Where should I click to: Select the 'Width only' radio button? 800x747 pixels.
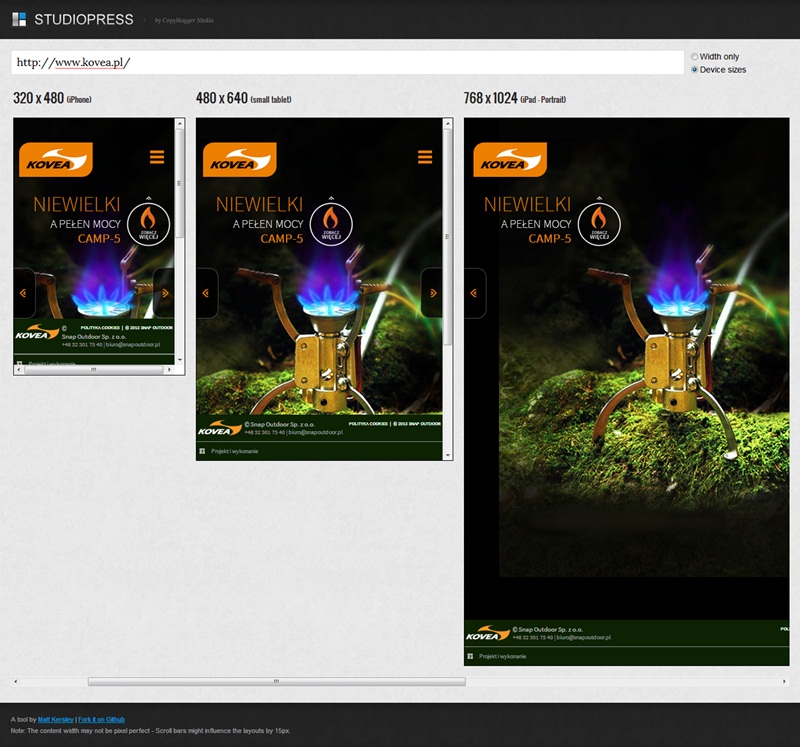[695, 57]
